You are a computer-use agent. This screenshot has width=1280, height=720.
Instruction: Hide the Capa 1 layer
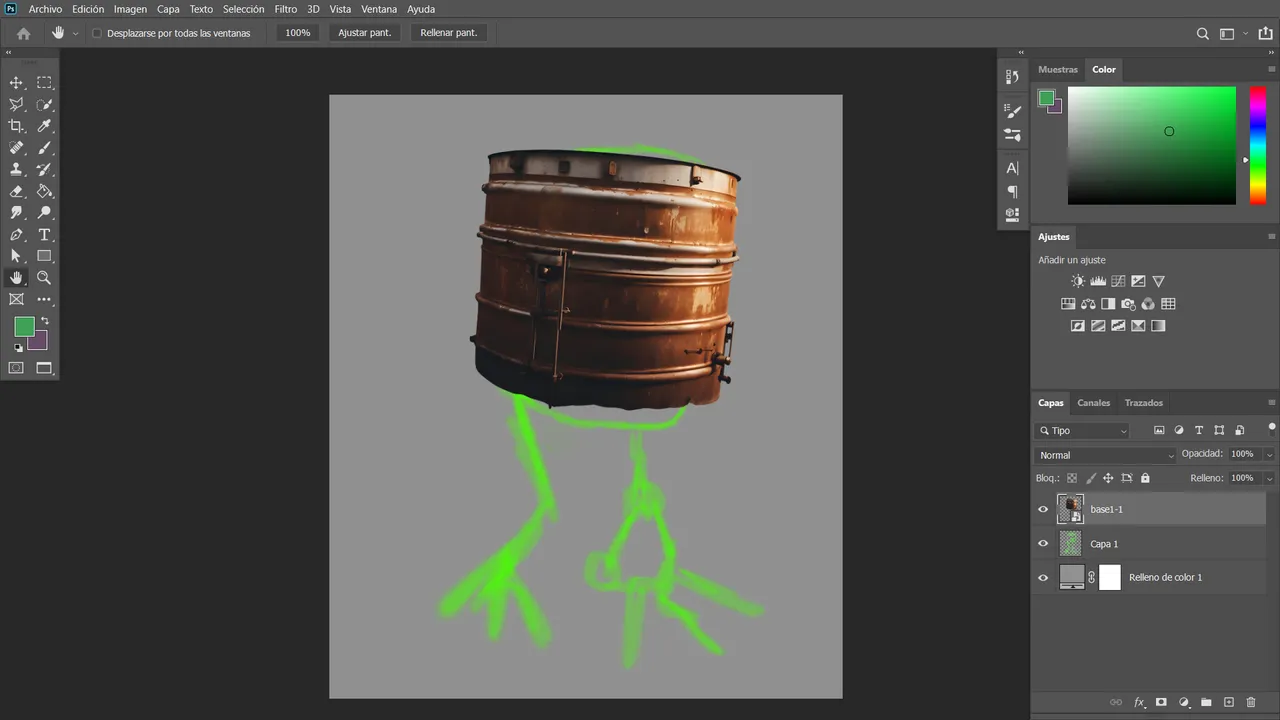[1043, 544]
